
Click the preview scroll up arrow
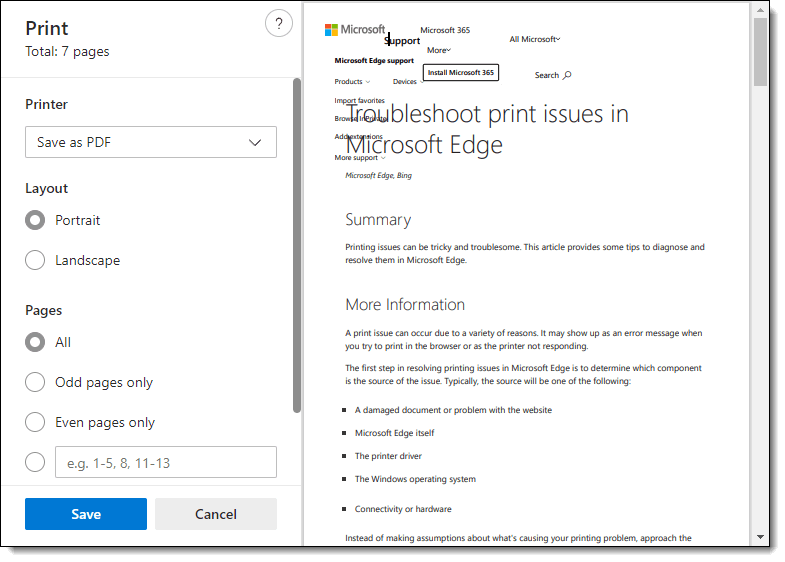click(x=760, y=10)
